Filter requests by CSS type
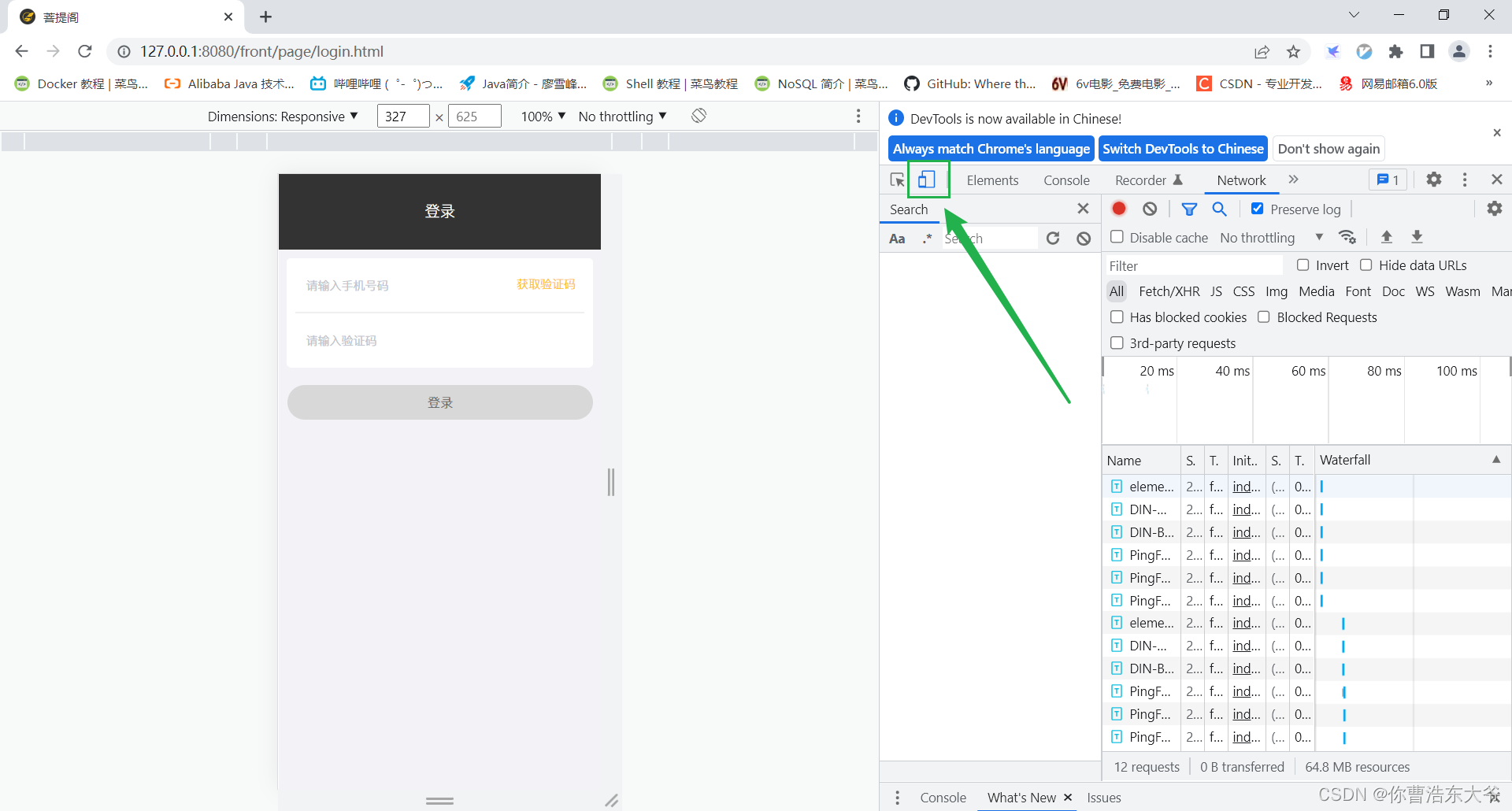Image resolution: width=1512 pixels, height=811 pixels. pyautogui.click(x=1243, y=291)
